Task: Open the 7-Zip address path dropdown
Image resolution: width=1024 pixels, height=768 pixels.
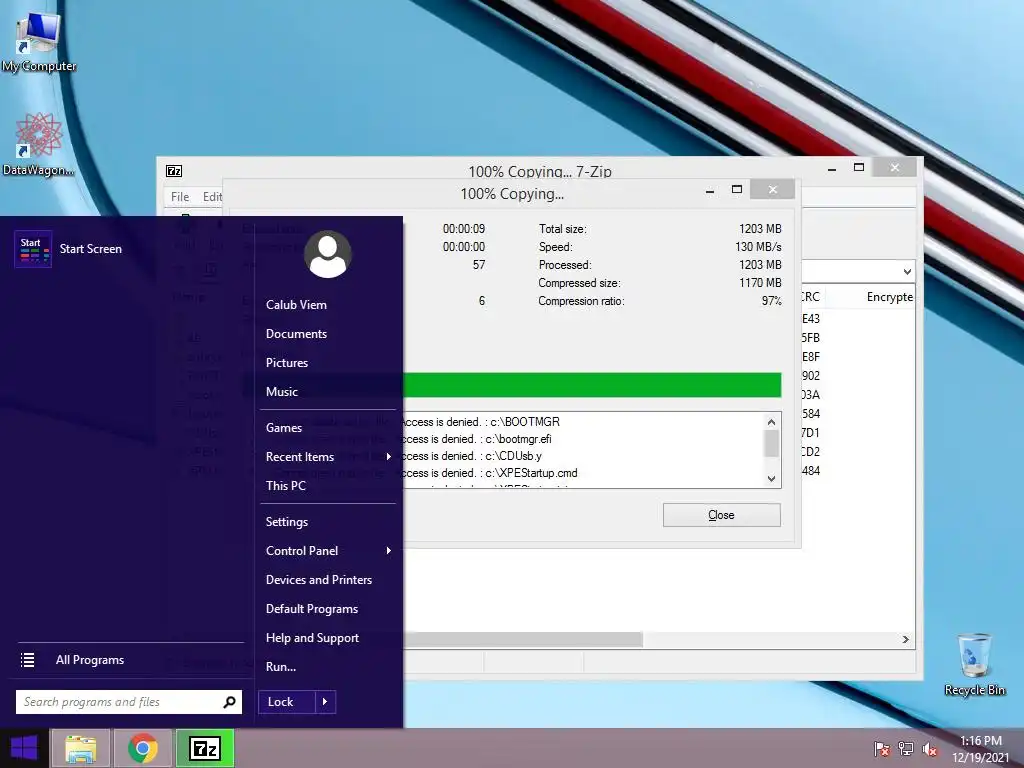Action: pyautogui.click(x=907, y=272)
